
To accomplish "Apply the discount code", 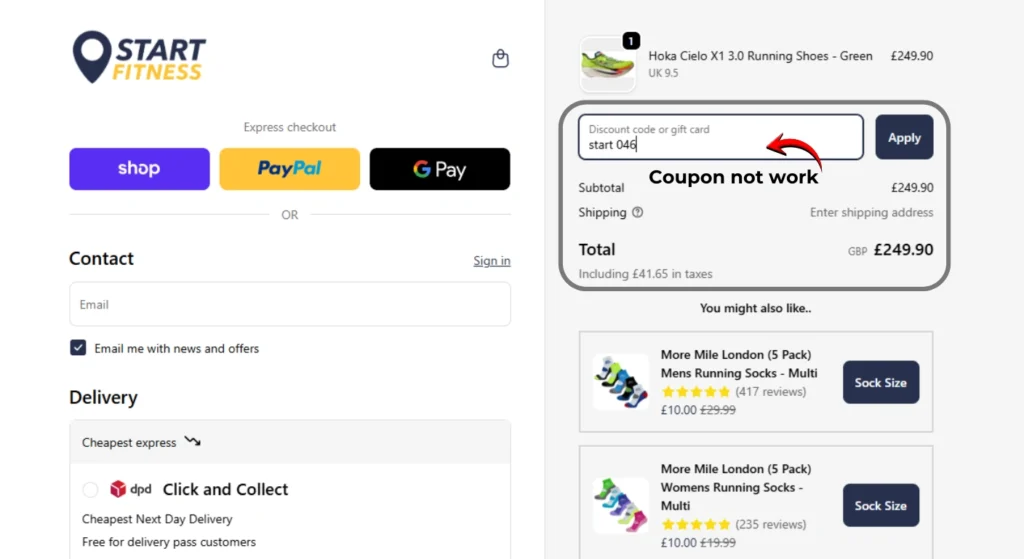I will pos(904,137).
